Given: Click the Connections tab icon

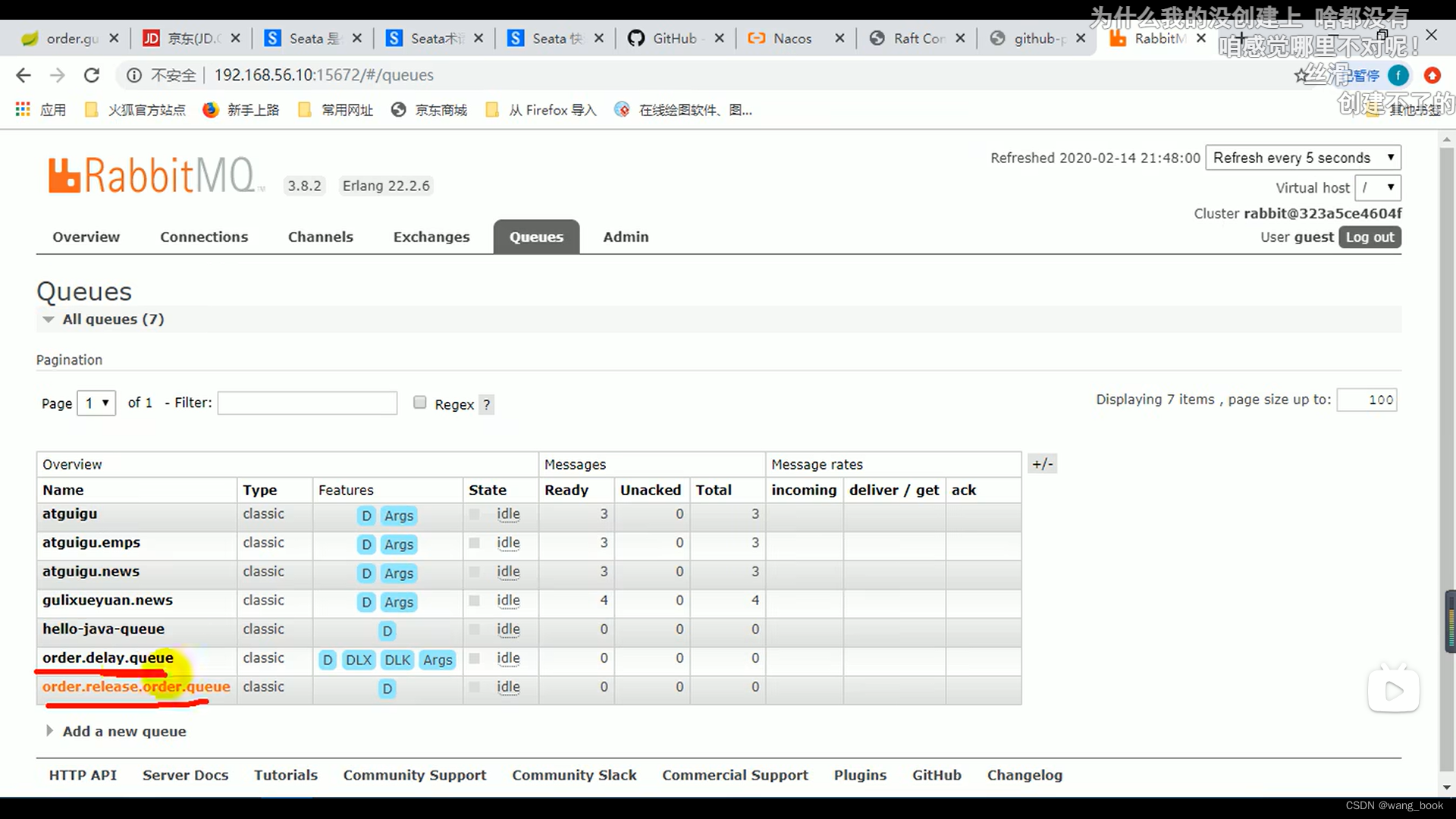Looking at the screenshot, I should pyautogui.click(x=204, y=236).
